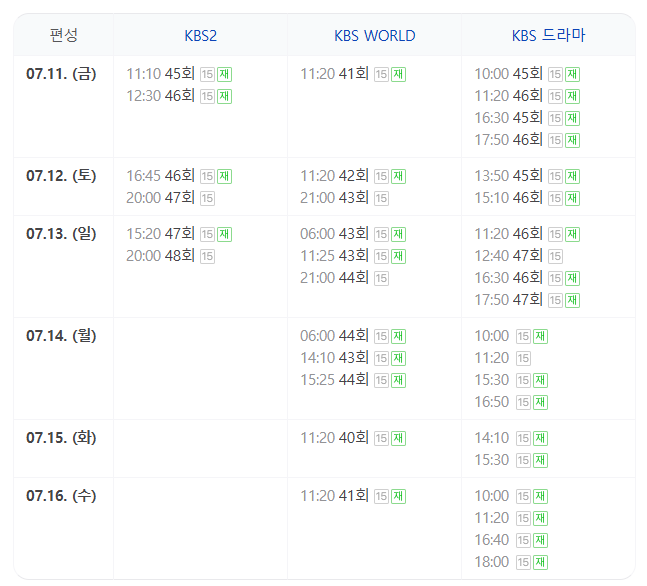
Task: Select the 07.14. (월) date row label
Action: [61, 336]
